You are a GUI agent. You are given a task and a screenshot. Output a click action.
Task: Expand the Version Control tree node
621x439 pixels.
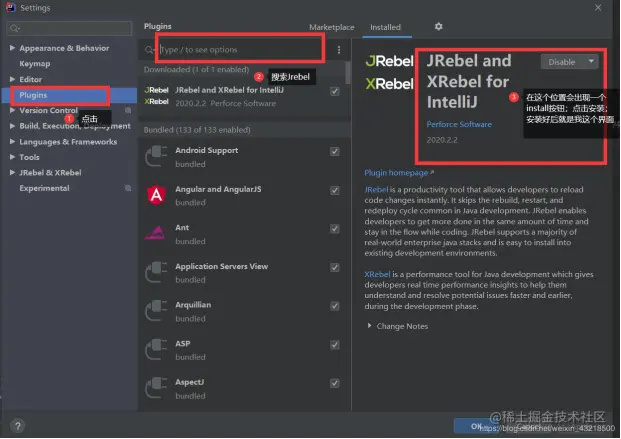[x=12, y=111]
